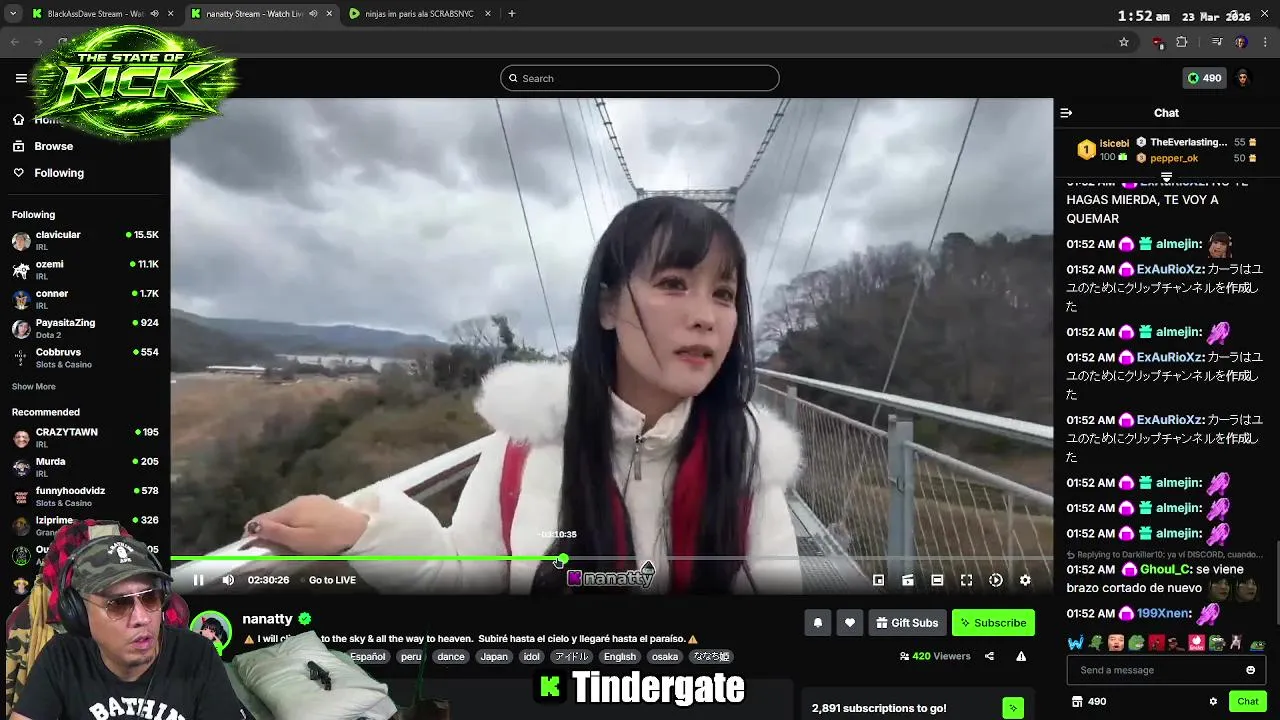Follow nanatty with the heart button
Image resolution: width=1280 pixels, height=720 pixels.
(x=849, y=623)
